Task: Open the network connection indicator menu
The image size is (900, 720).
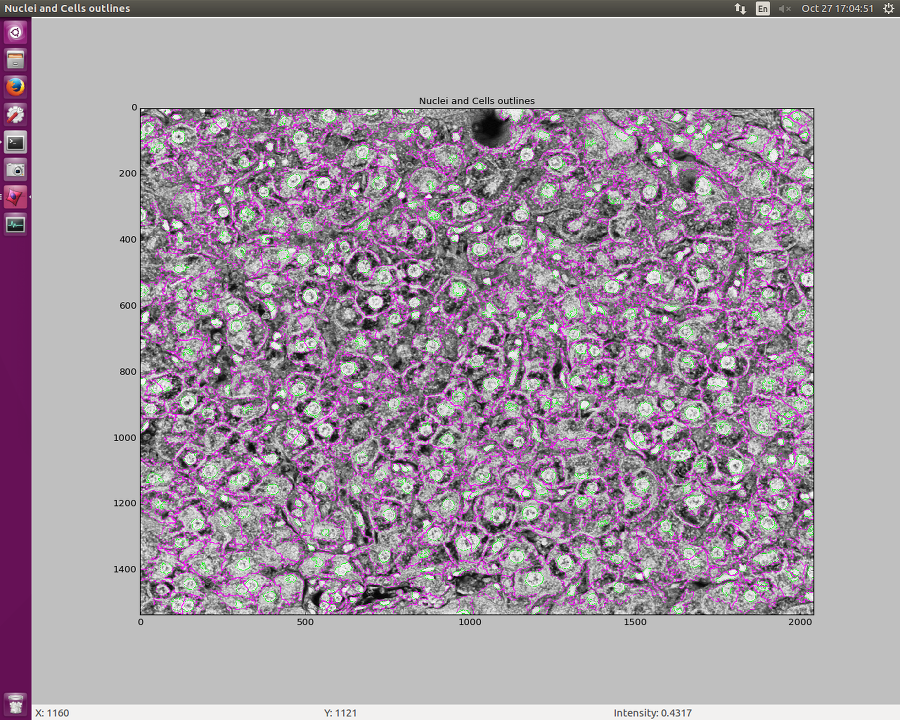Action: 740,9
